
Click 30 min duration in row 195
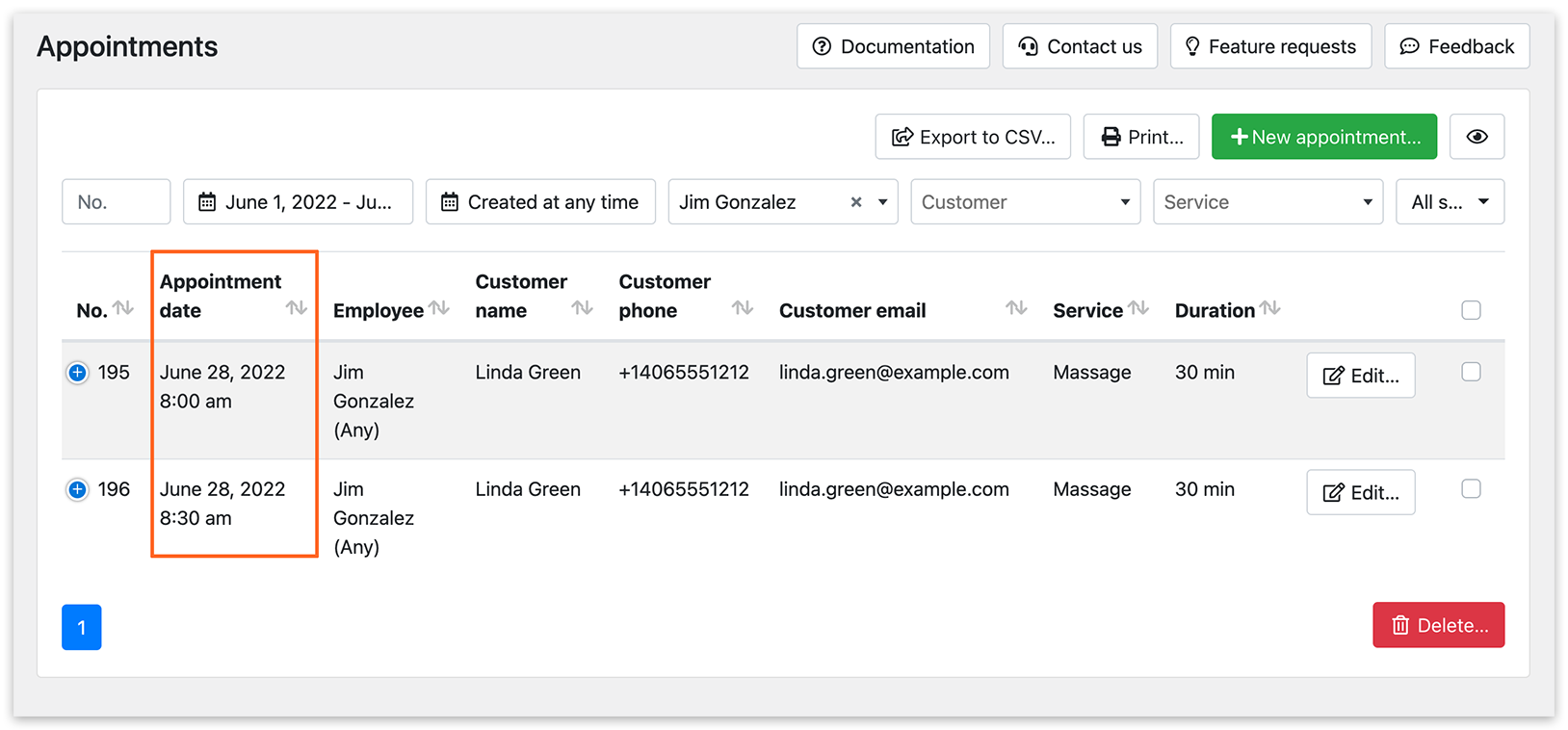1205,372
